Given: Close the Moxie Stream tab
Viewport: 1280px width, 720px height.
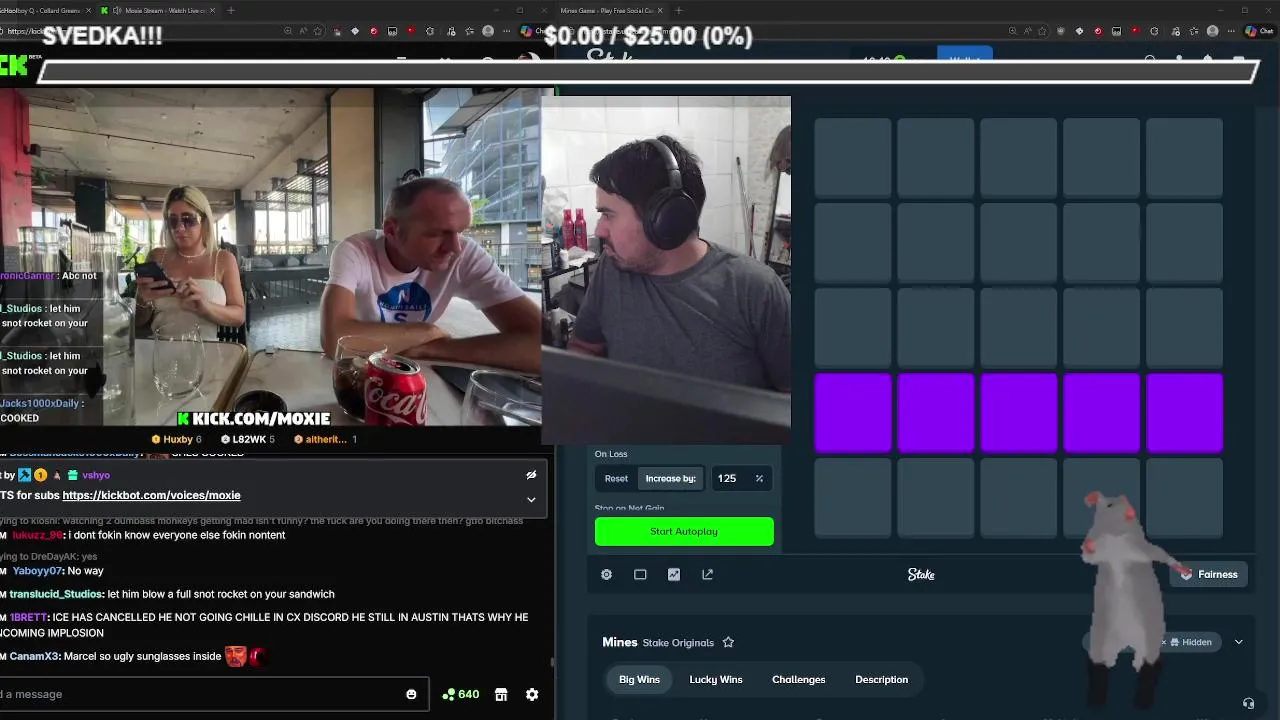Looking at the screenshot, I should pos(212,10).
